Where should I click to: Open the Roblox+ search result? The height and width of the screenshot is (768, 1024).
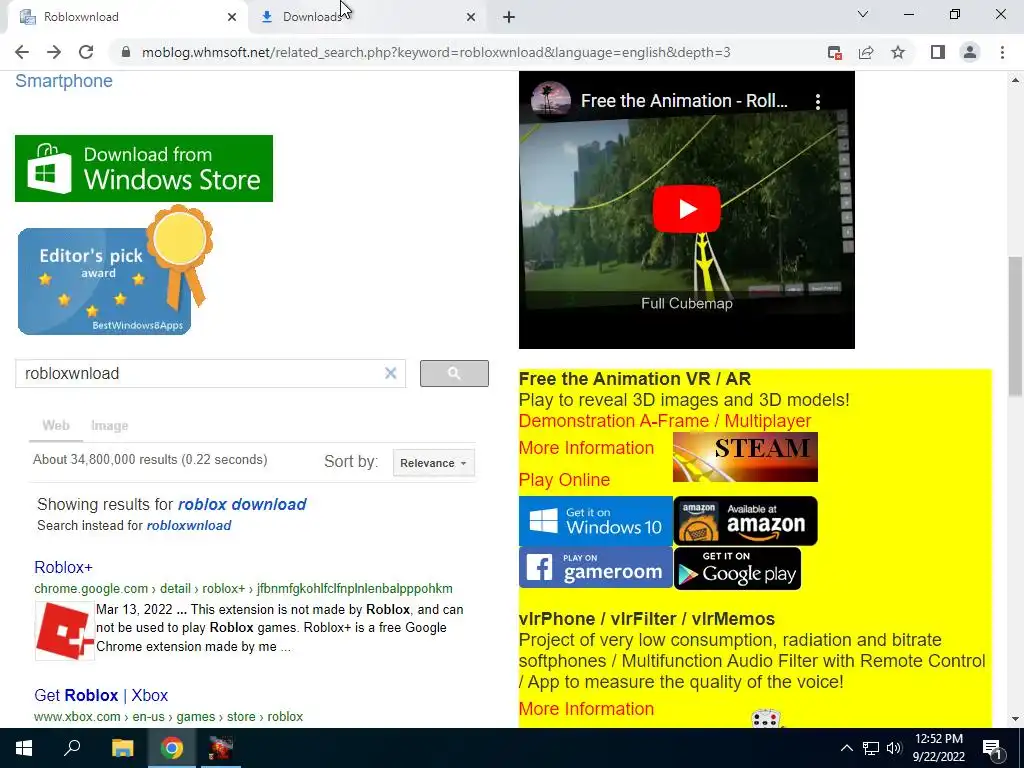pyautogui.click(x=63, y=567)
